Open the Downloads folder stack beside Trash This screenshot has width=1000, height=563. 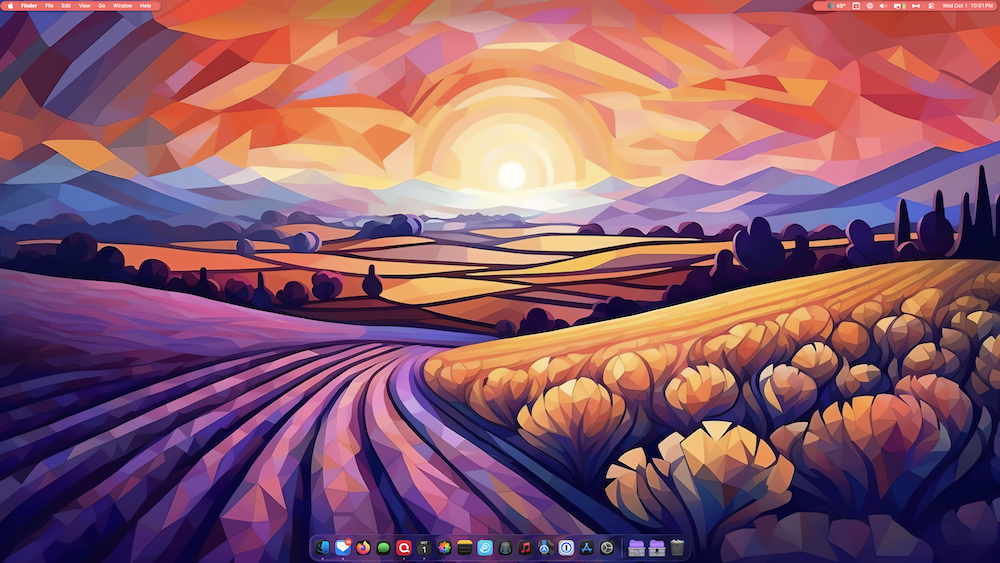pos(657,548)
